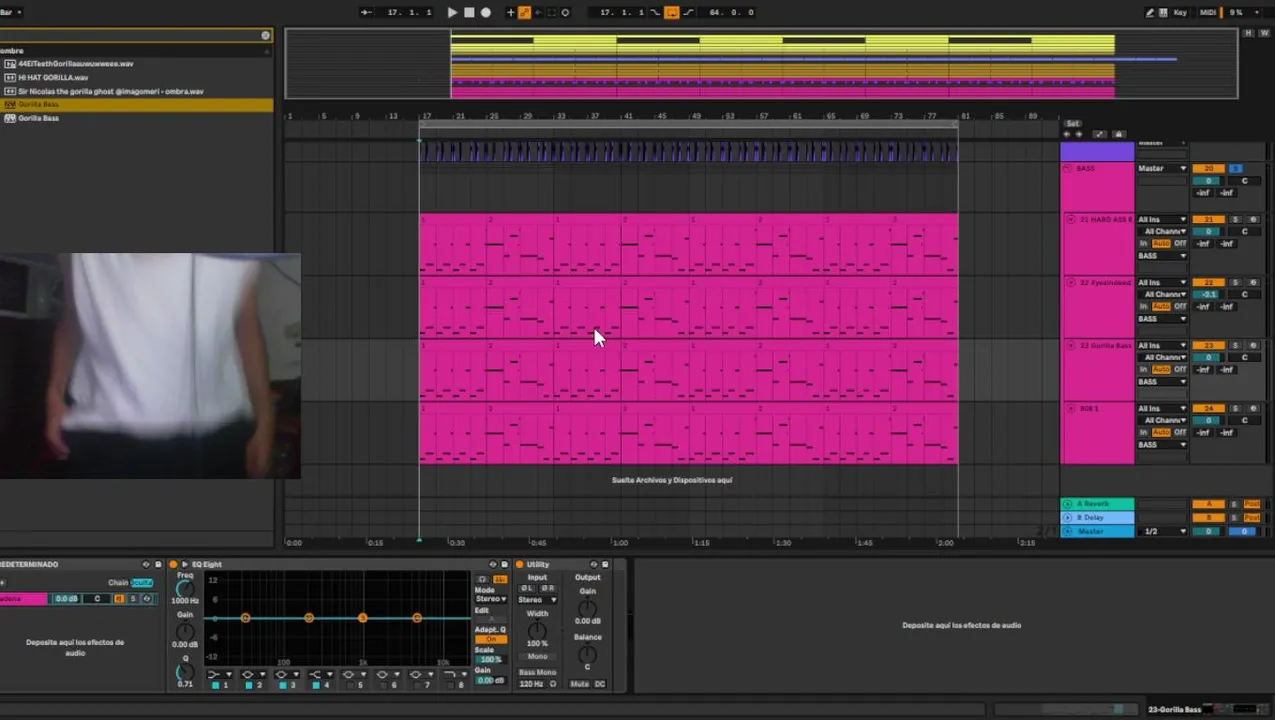Arm the Arrangement Record button

coord(485,12)
